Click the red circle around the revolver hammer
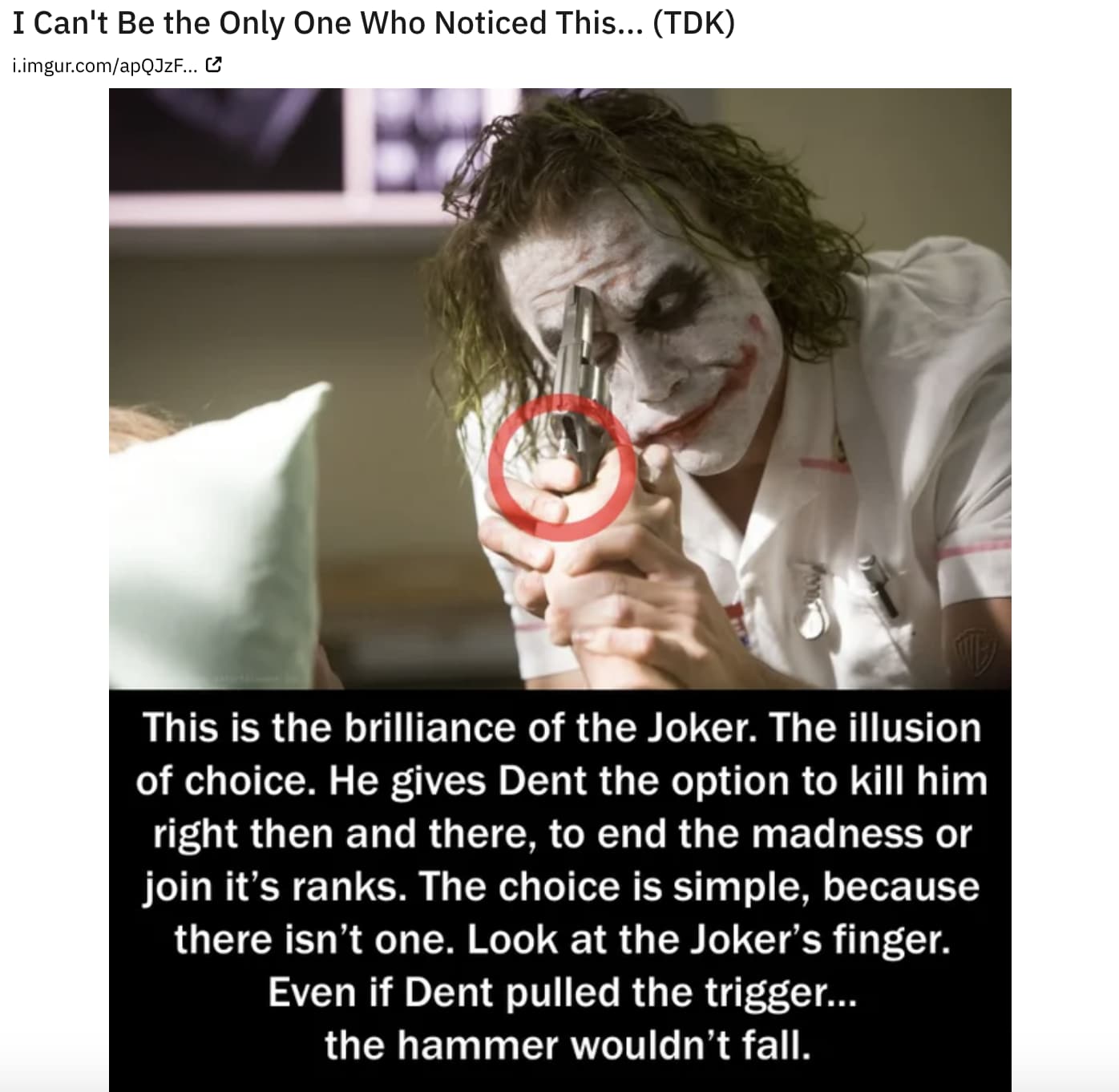 pos(563,467)
